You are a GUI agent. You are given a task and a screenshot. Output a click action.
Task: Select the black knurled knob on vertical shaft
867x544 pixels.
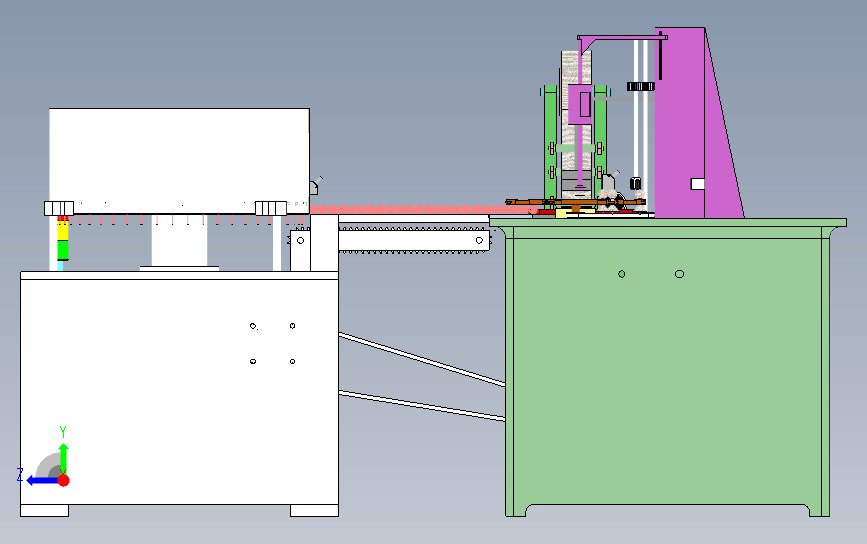coord(641,86)
